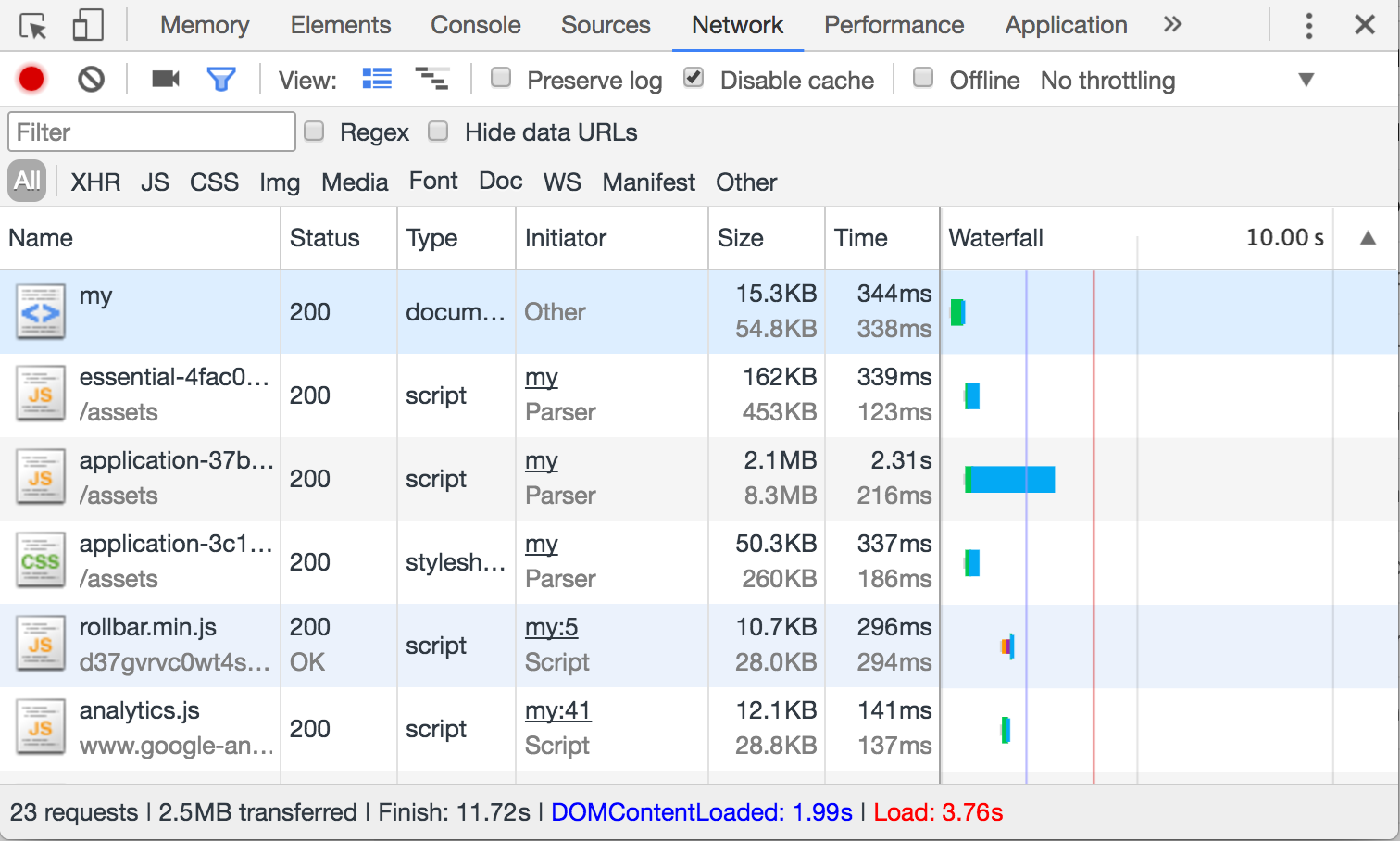Screen dimensions: 1400x841
Task: Enable the Preserve log checkbox
Action: click(x=501, y=78)
